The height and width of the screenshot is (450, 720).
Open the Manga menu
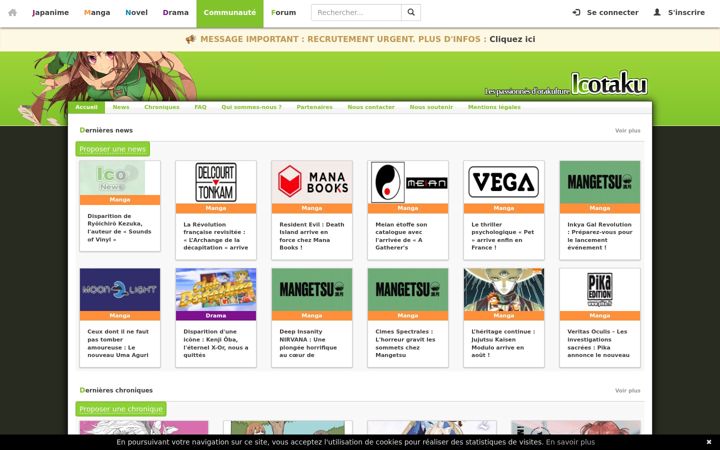97,12
